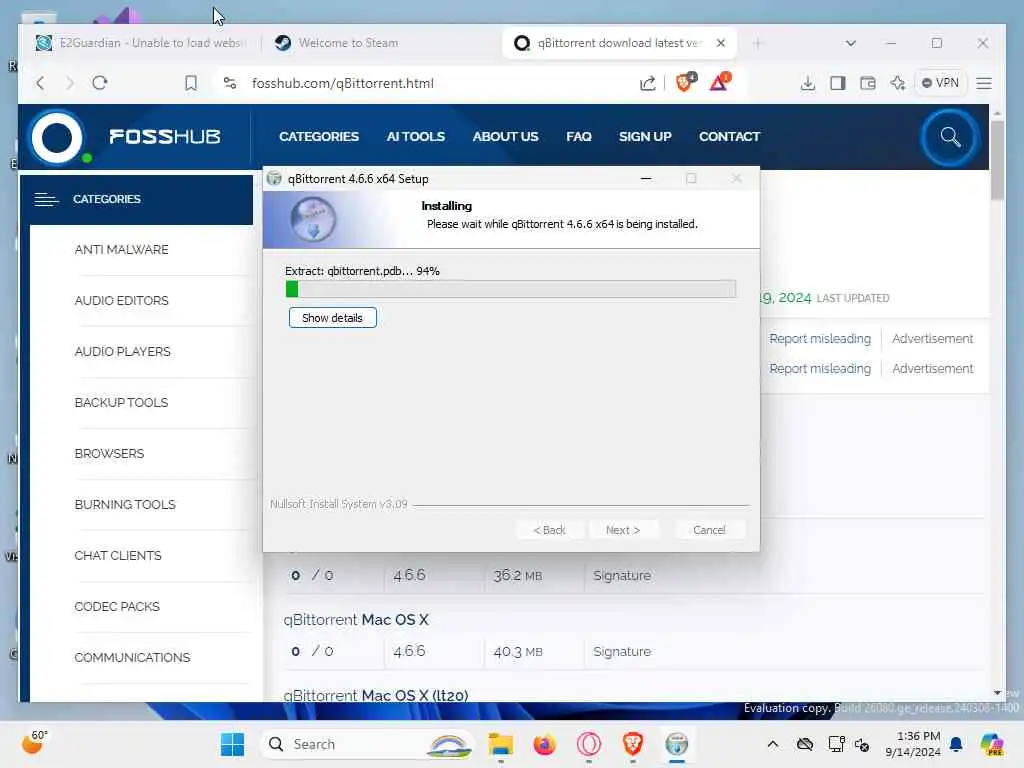Viewport: 1024px width, 768px height.
Task: Open CODEC PACKS category
Action: (x=117, y=606)
